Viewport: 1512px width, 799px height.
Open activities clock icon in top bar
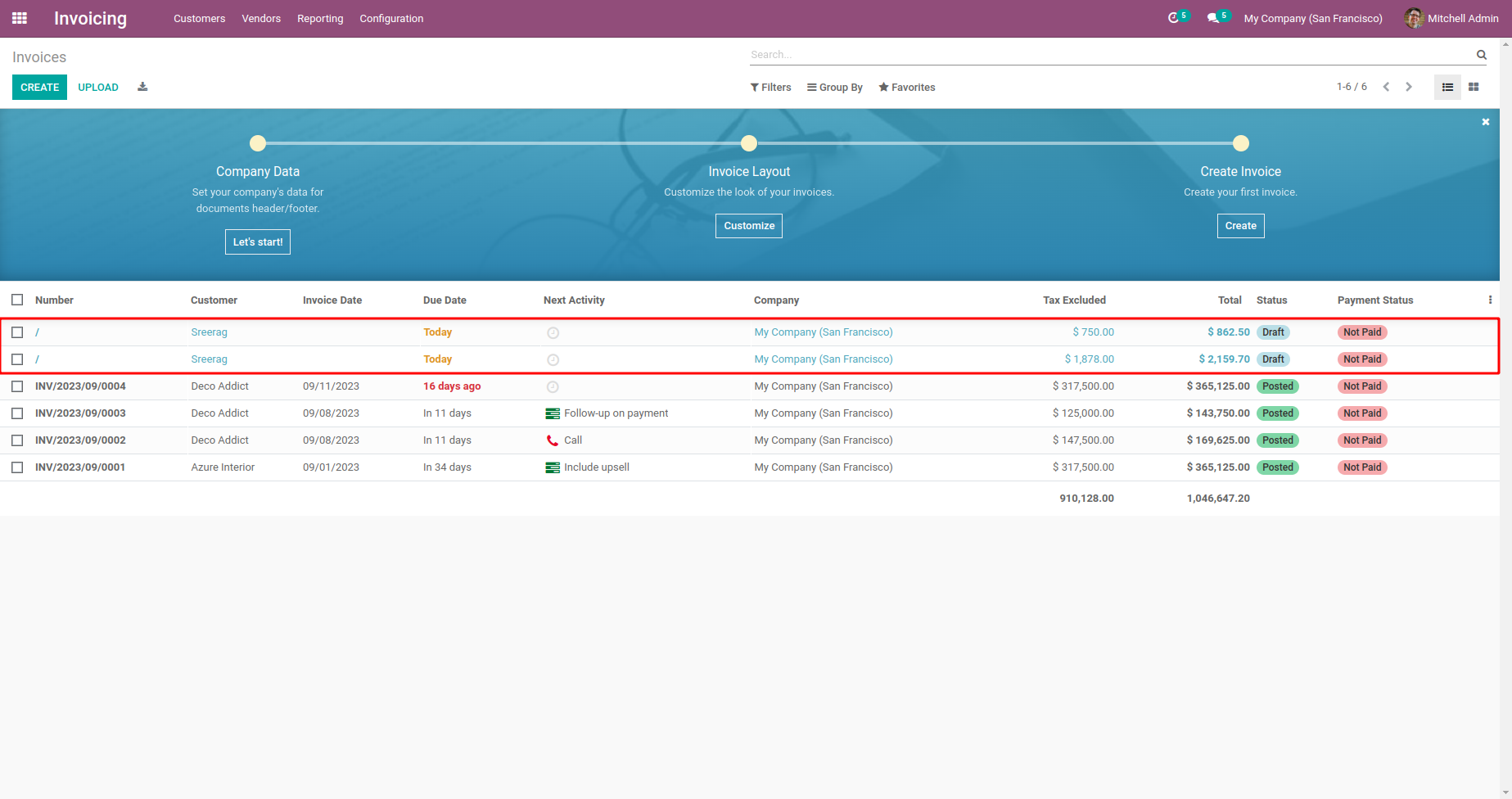click(x=1173, y=18)
